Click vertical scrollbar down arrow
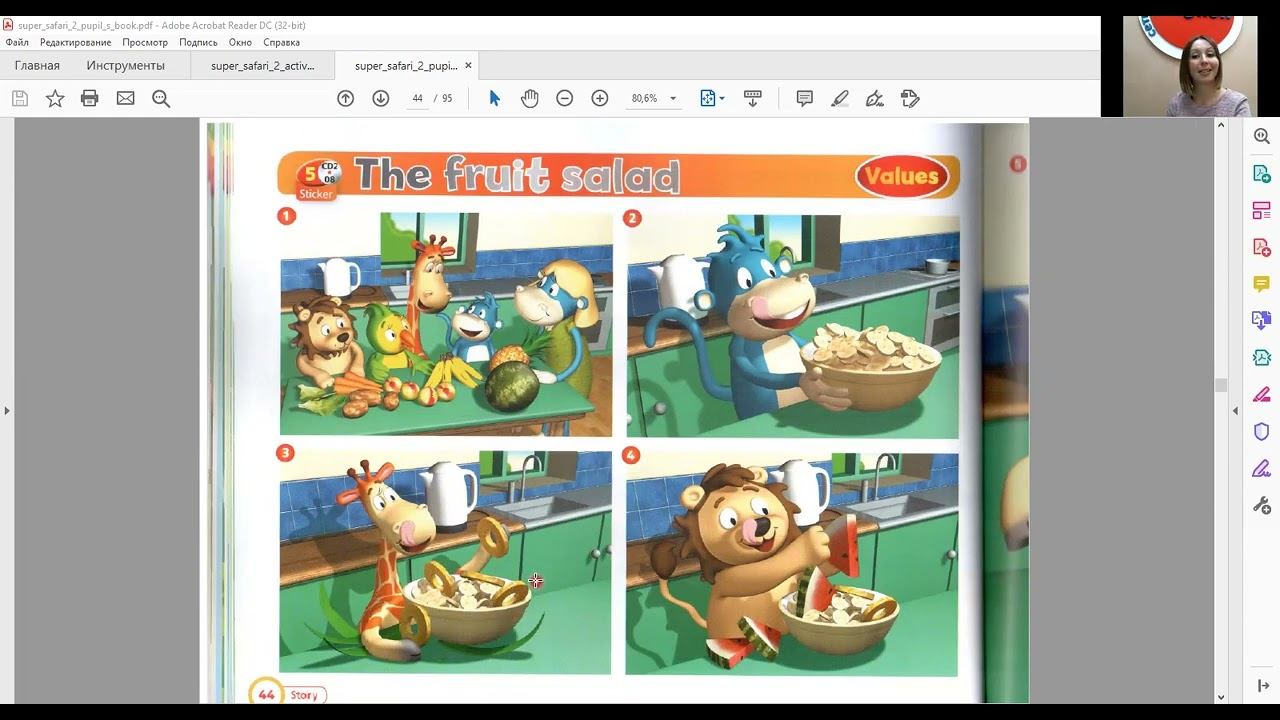1280x720 pixels. point(1220,697)
